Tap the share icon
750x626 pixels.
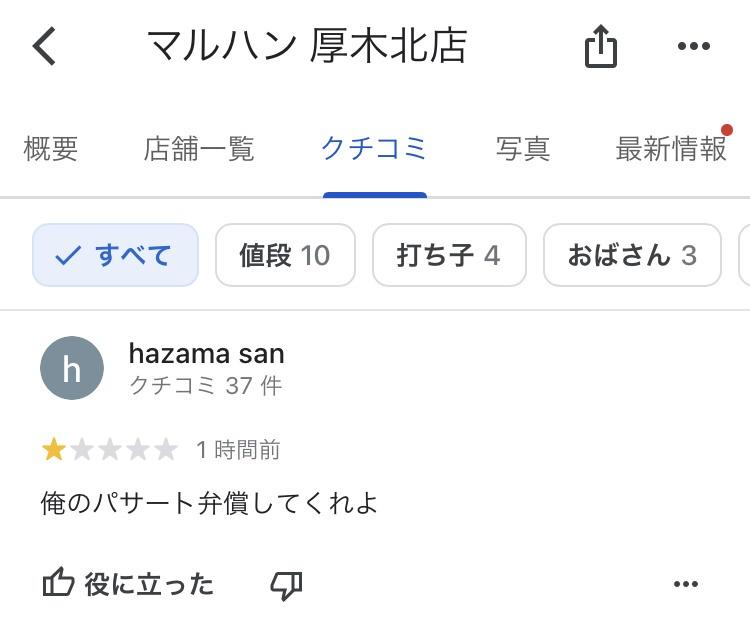click(600, 46)
